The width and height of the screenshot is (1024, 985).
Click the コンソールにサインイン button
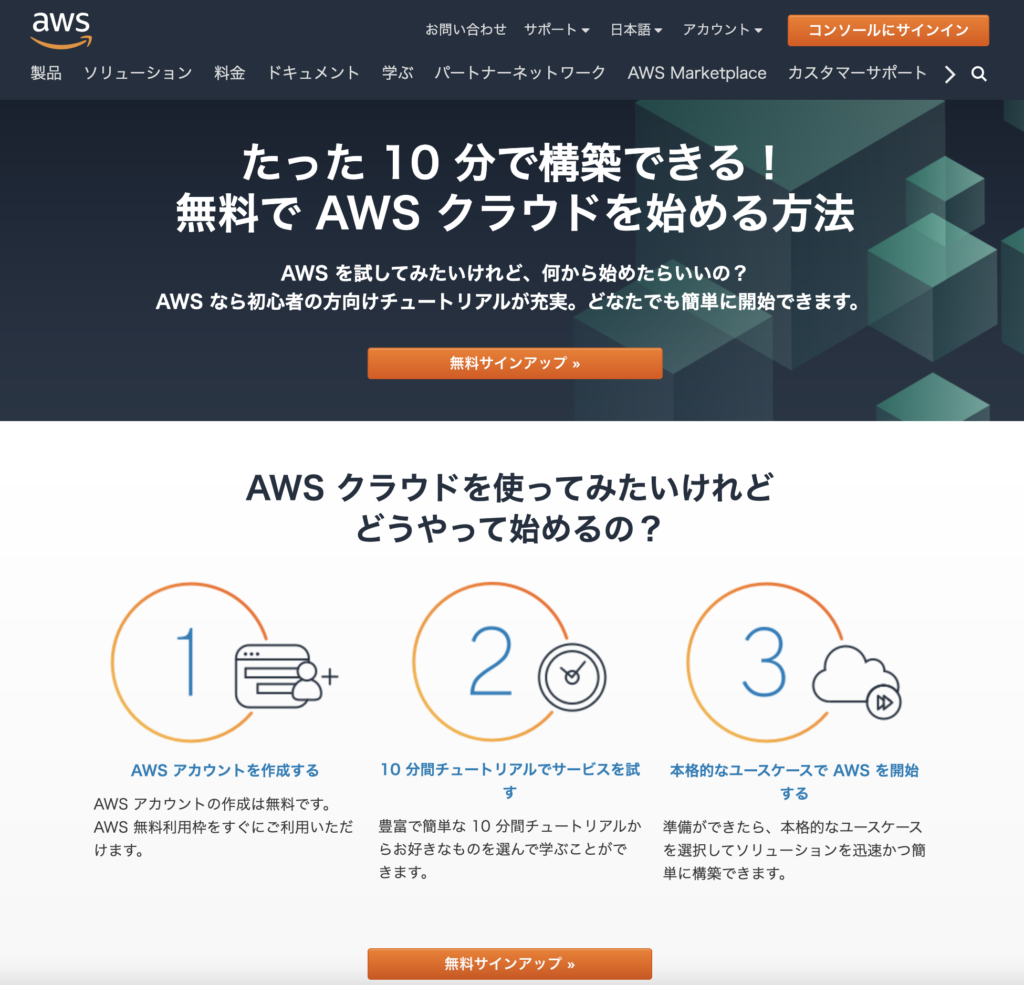coord(888,30)
